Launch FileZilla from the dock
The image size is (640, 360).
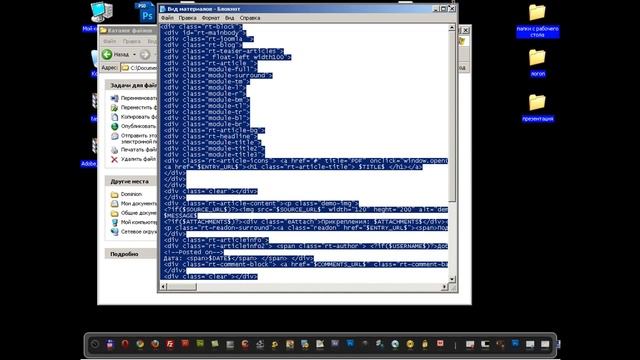pyautogui.click(x=170, y=344)
